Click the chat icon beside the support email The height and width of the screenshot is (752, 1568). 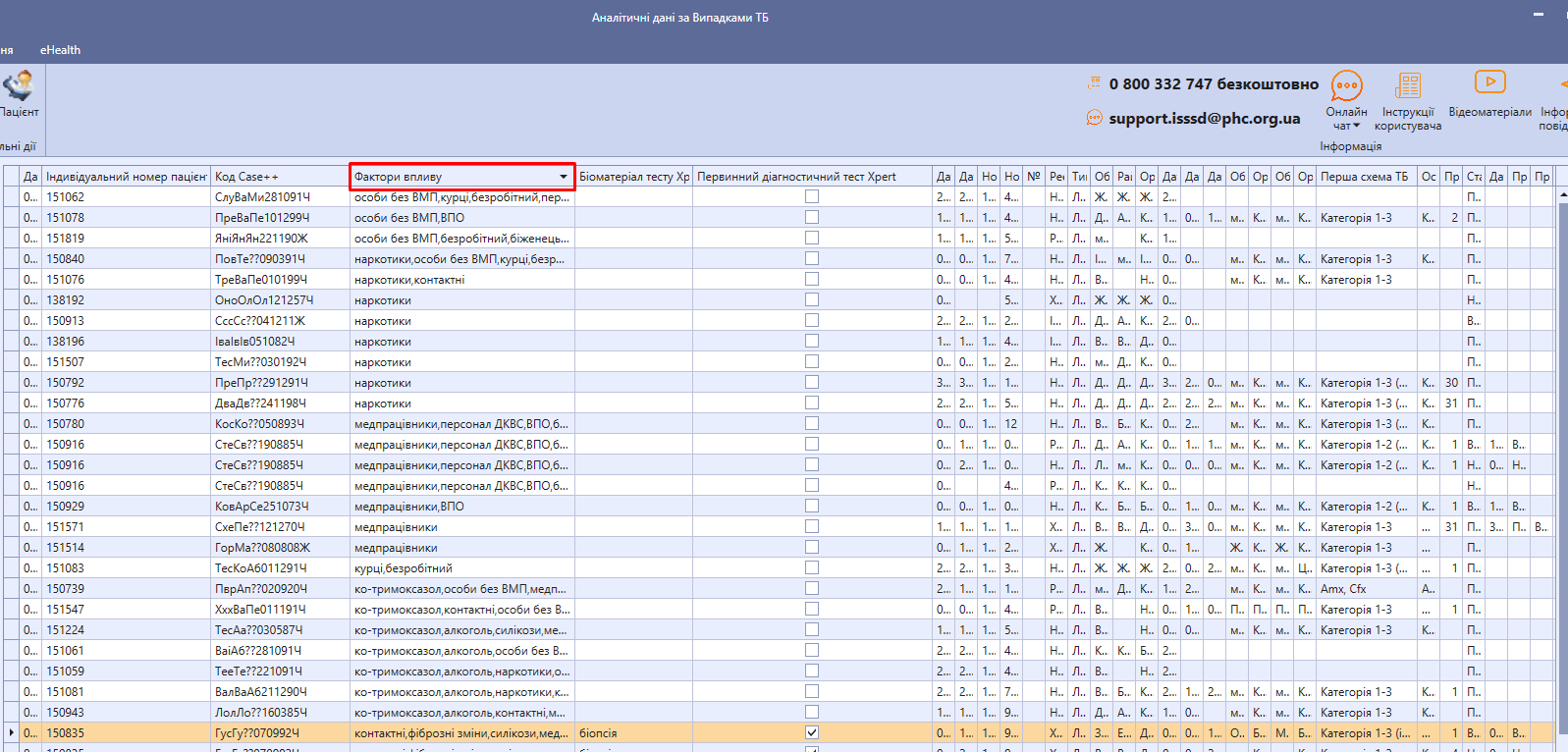click(1094, 118)
